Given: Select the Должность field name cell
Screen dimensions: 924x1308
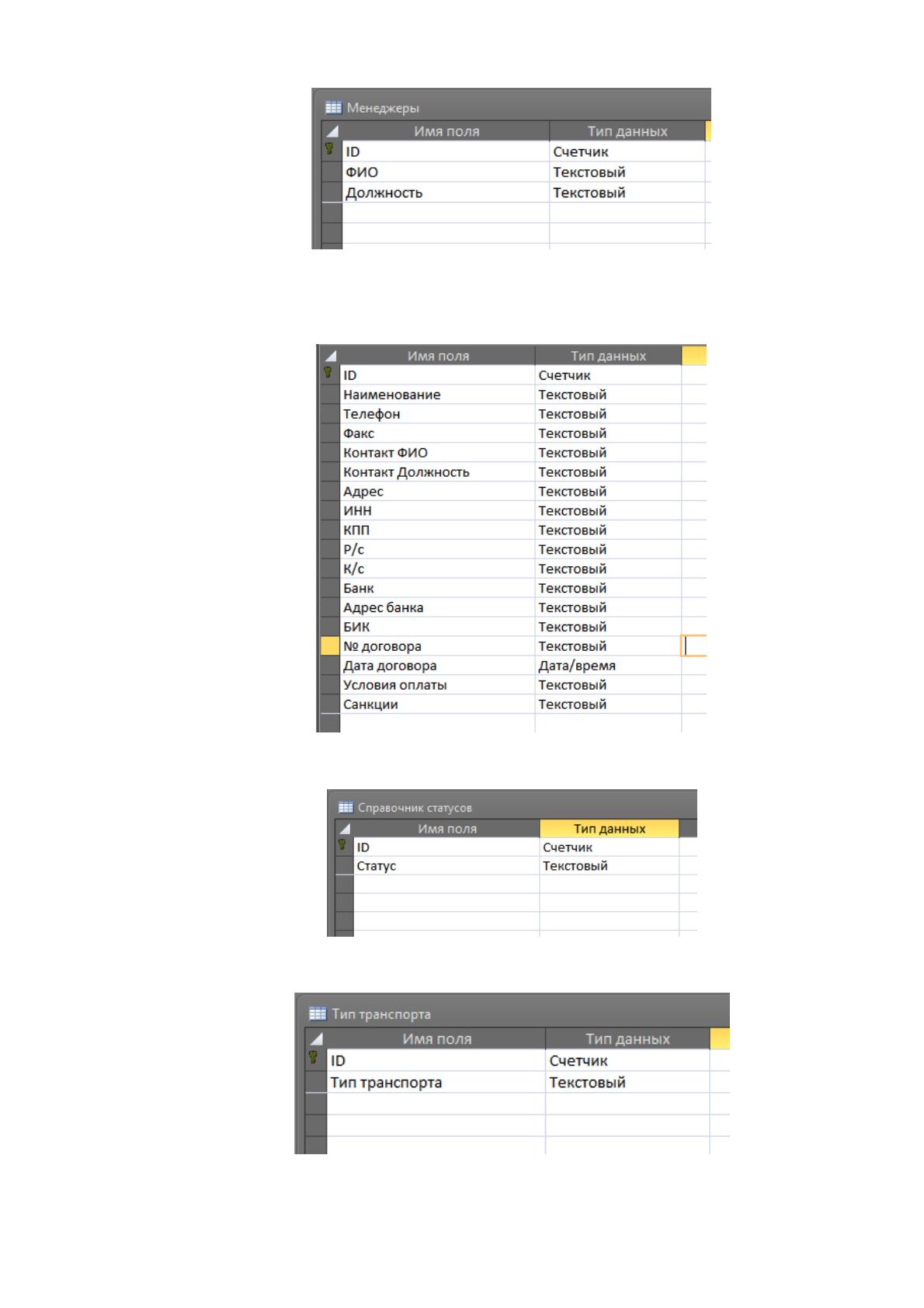Looking at the screenshot, I should coord(446,193).
